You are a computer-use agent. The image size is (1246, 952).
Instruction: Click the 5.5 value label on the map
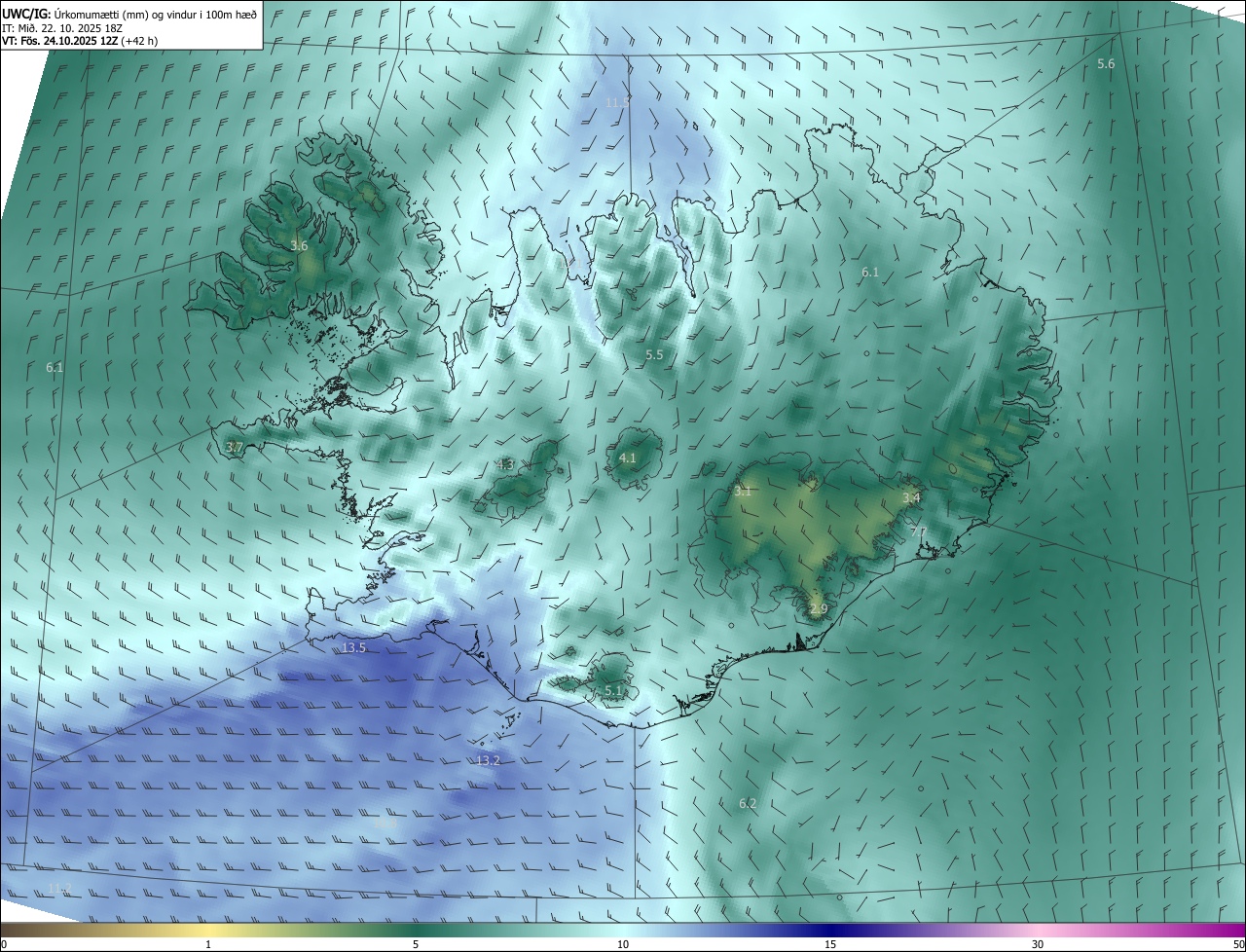point(654,355)
